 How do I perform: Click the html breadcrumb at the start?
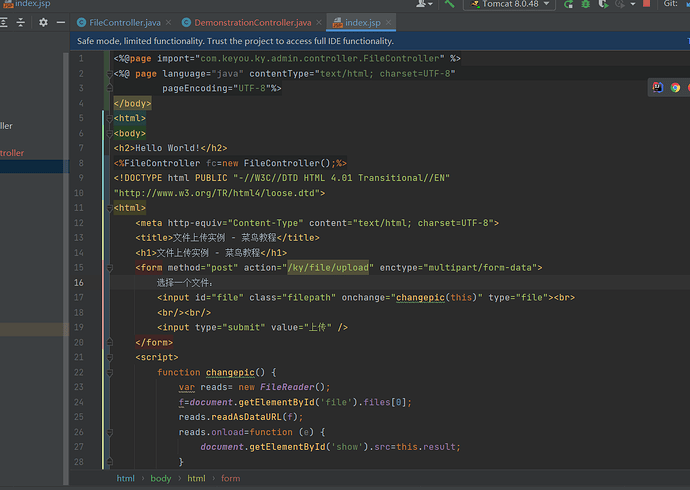(x=125, y=478)
